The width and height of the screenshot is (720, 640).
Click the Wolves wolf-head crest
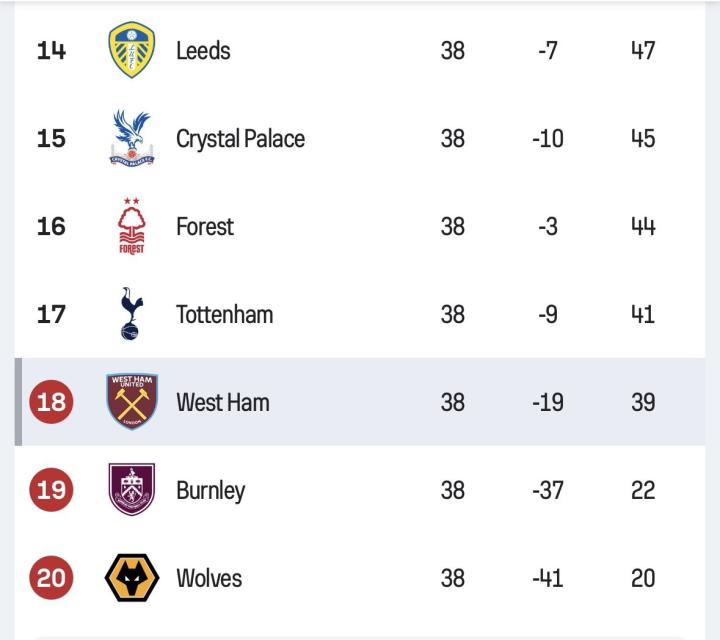pyautogui.click(x=132, y=578)
